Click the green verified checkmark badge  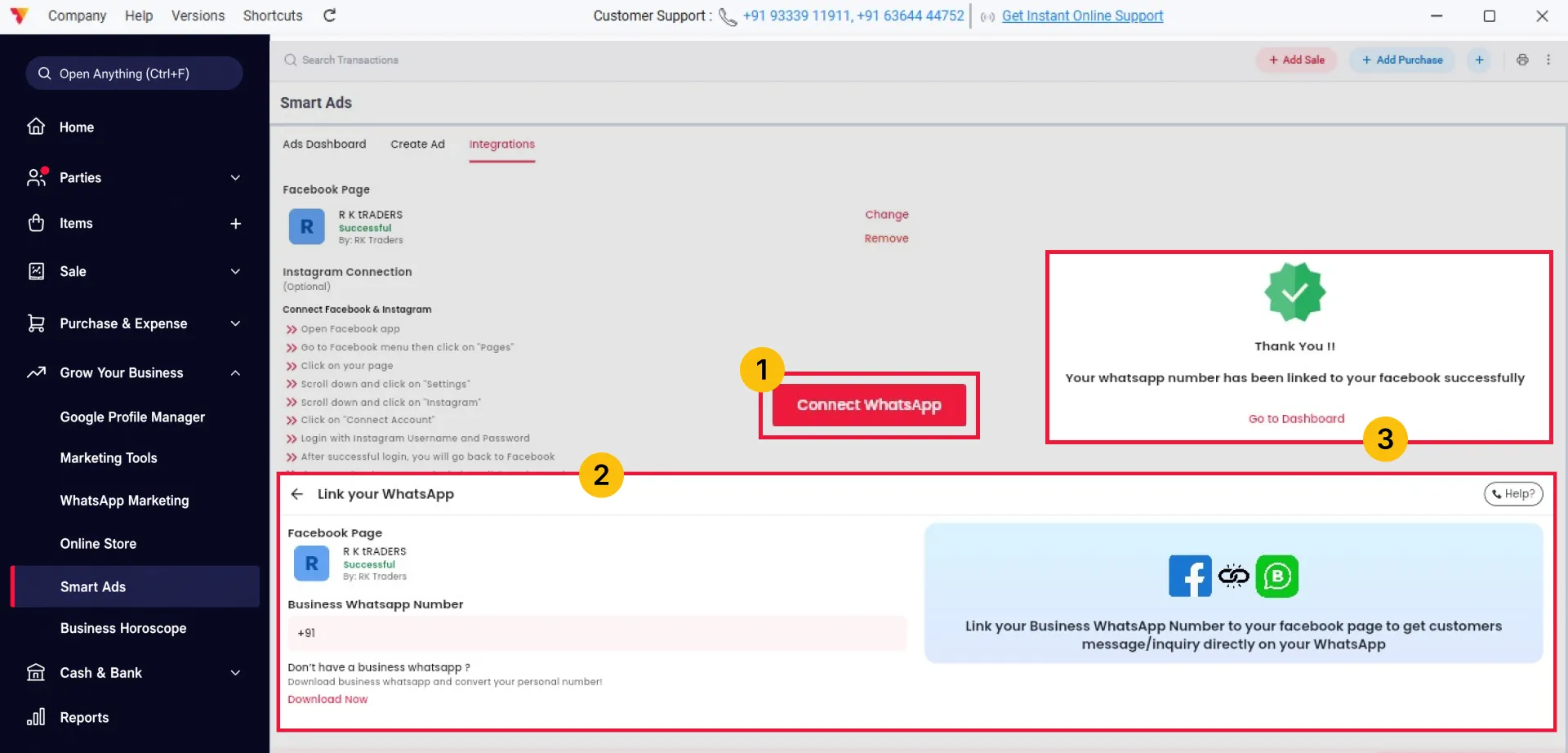[1294, 292]
